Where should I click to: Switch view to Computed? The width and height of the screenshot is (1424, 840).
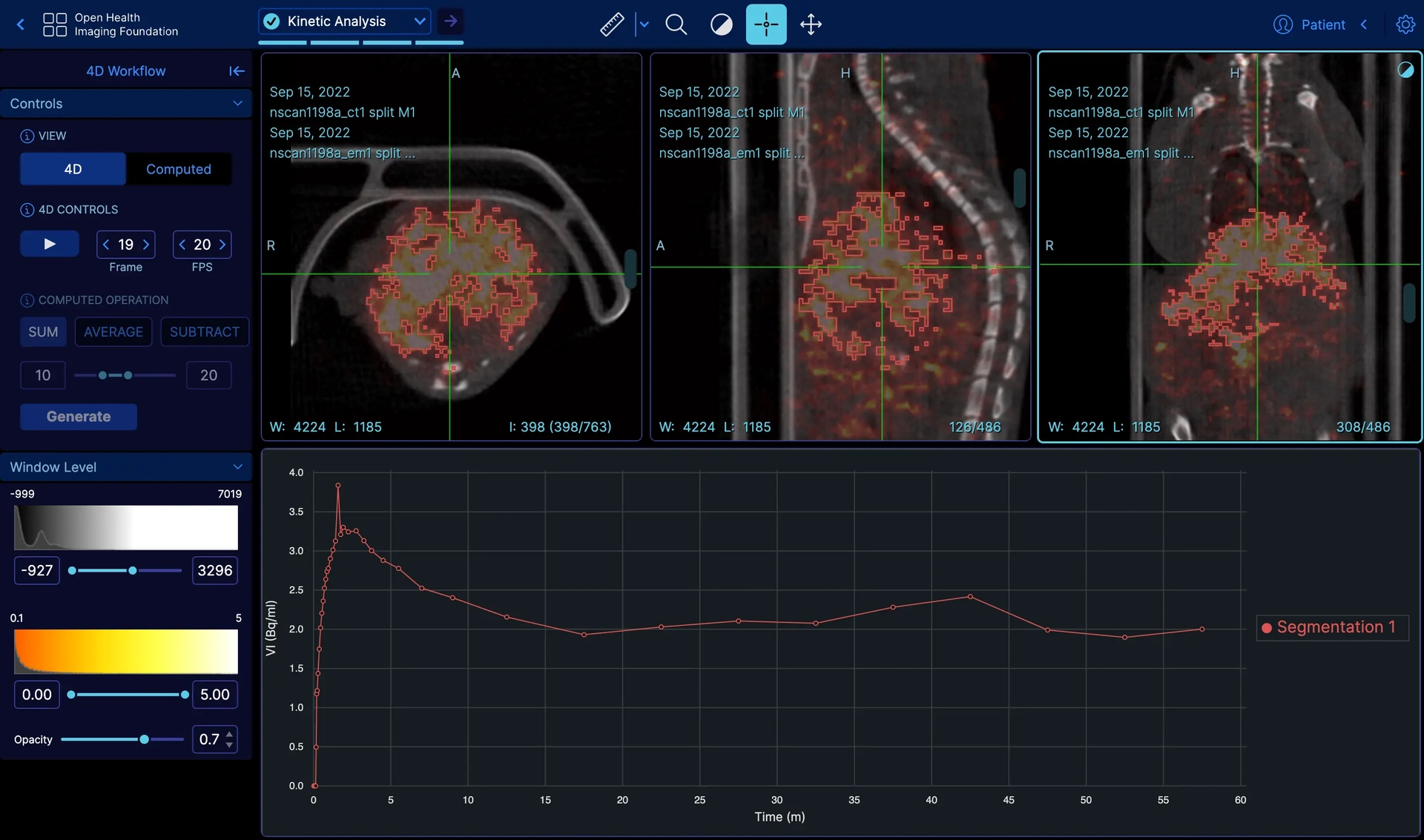click(x=178, y=169)
